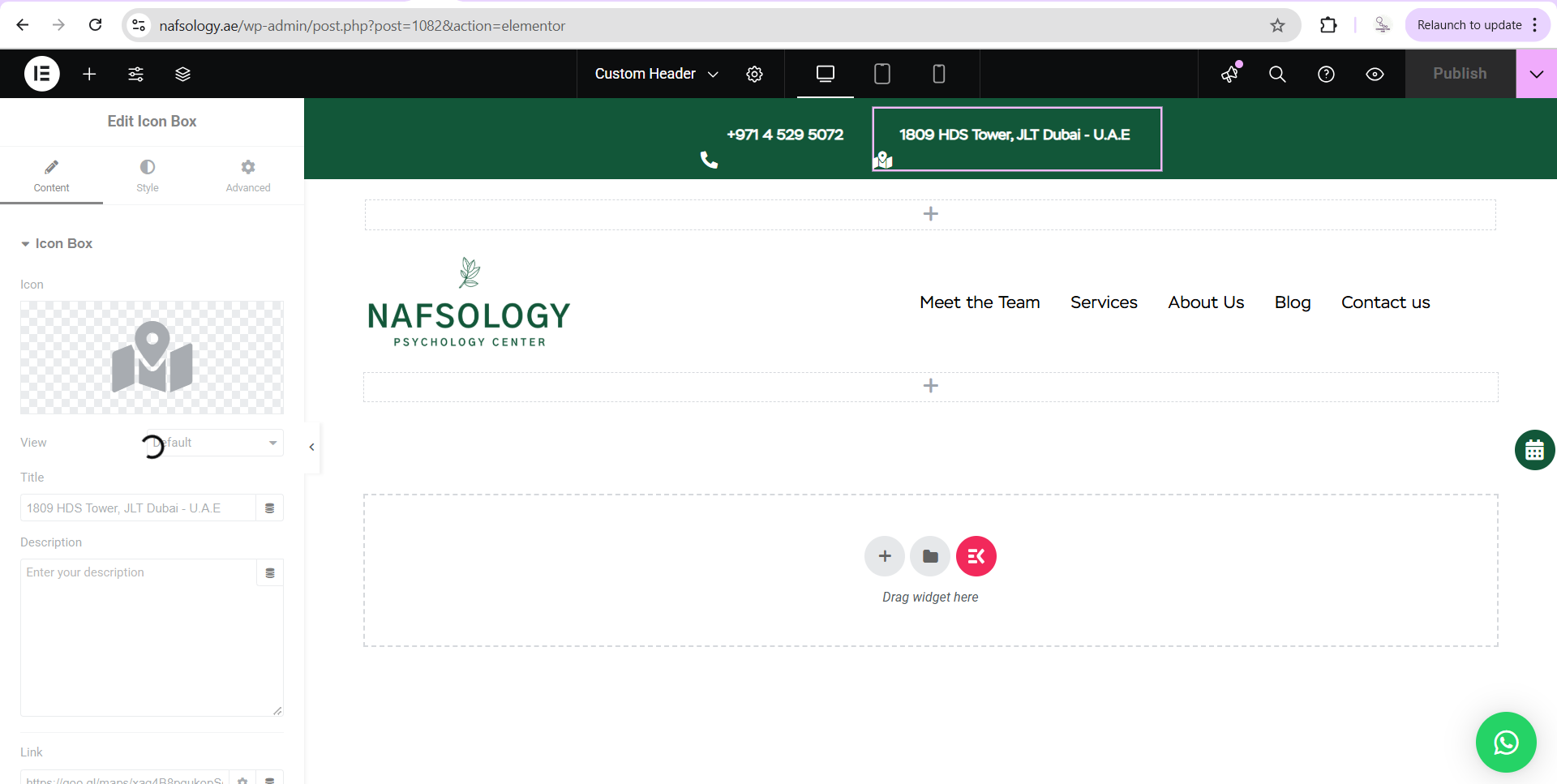Screen dimensions: 1557x784
Task: Open Site Settings sliders icon
Action: point(136,74)
